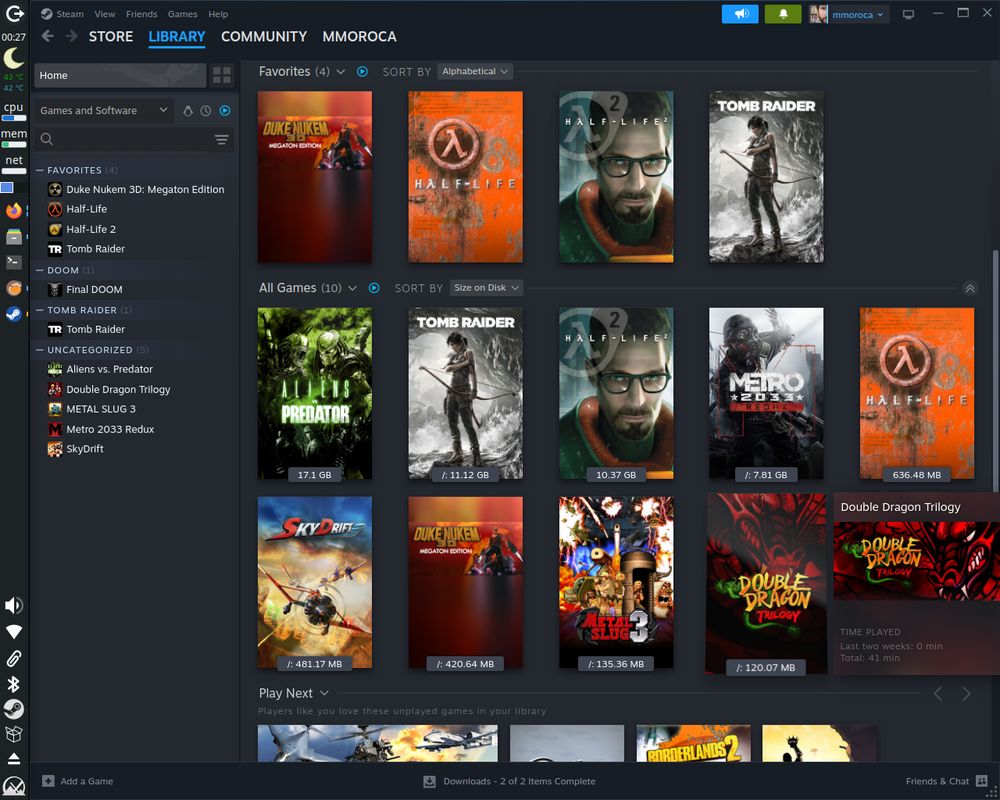Click the Home button in sidebar
Viewport: 1000px width, 800px height.
click(120, 75)
